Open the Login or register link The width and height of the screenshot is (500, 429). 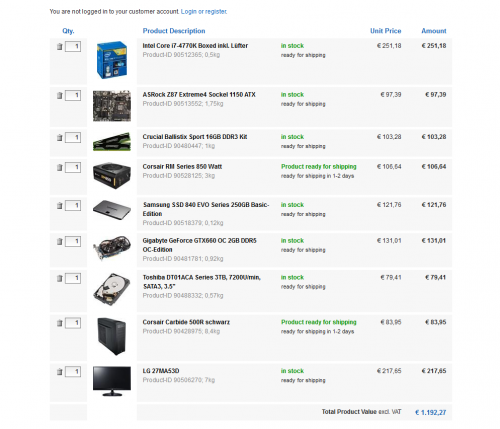204,12
